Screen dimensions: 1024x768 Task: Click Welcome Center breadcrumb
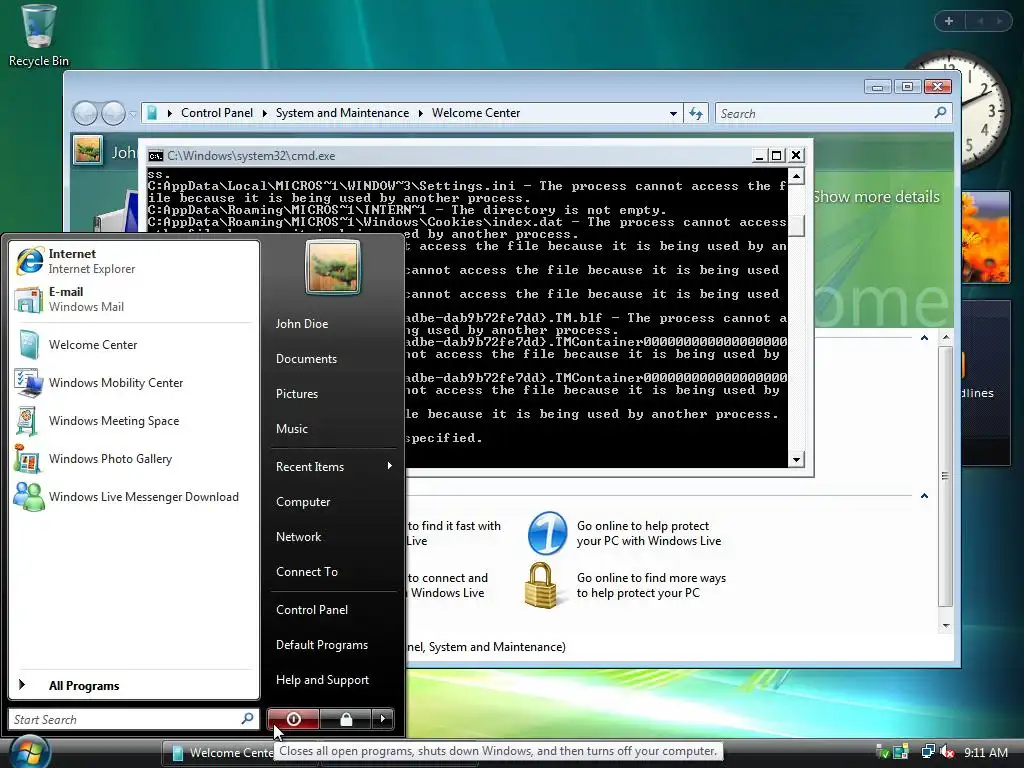point(476,113)
